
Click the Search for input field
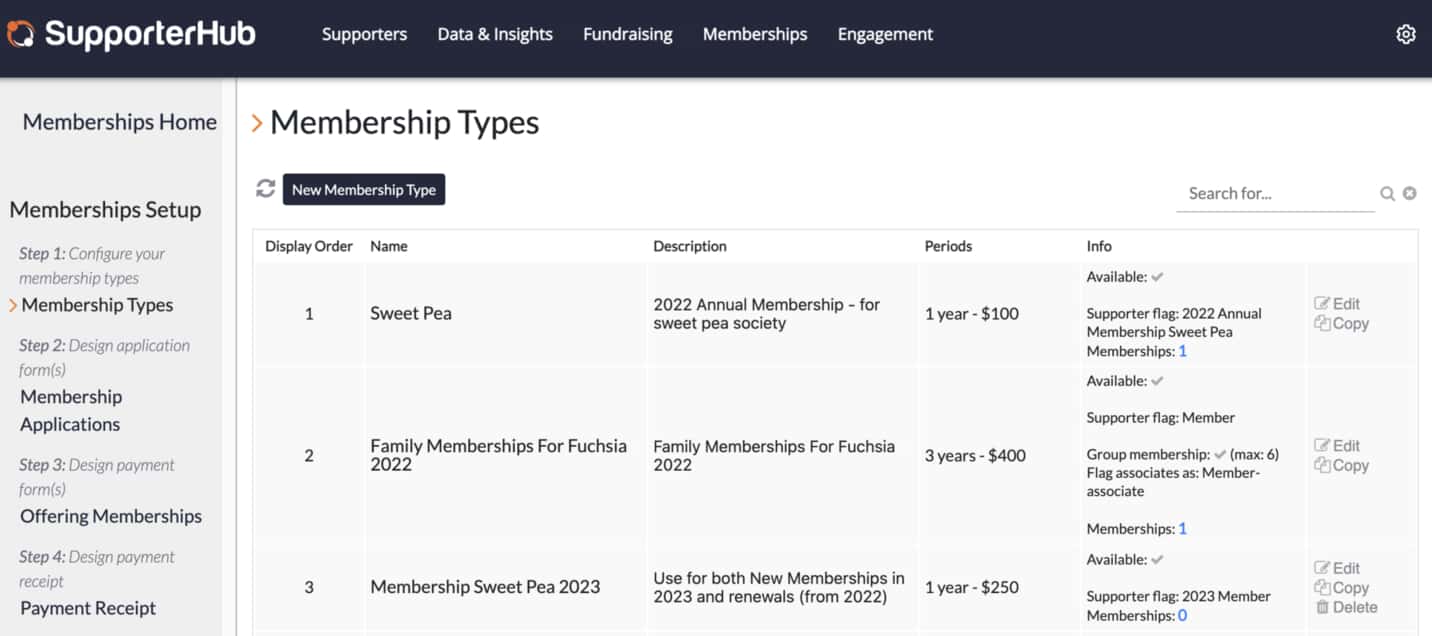(1275, 194)
